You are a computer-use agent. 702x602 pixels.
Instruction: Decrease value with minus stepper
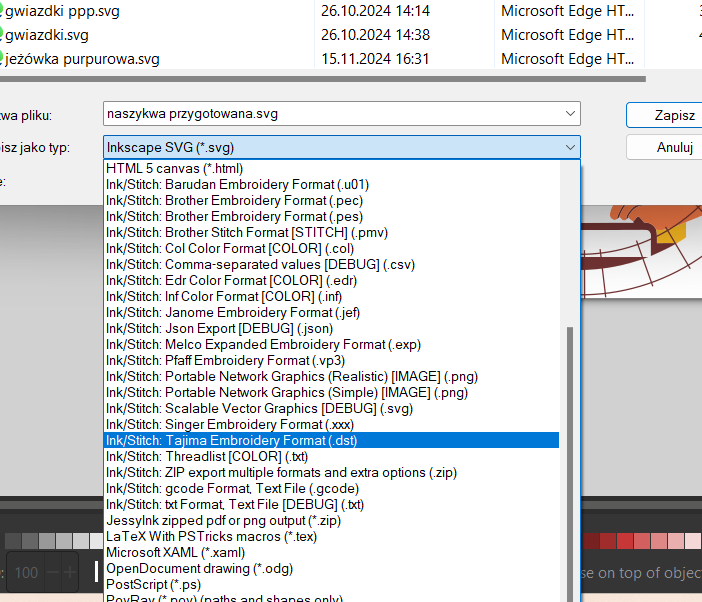click(x=53, y=572)
